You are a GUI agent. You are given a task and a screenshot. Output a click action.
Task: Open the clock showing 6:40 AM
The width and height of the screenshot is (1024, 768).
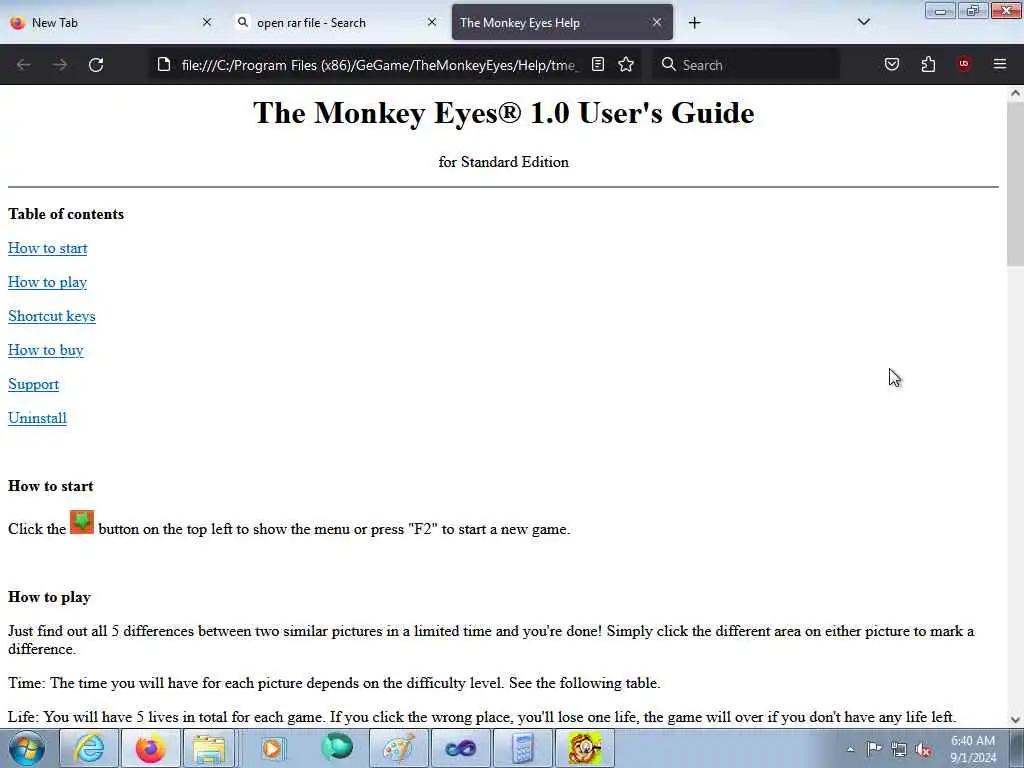(x=973, y=749)
